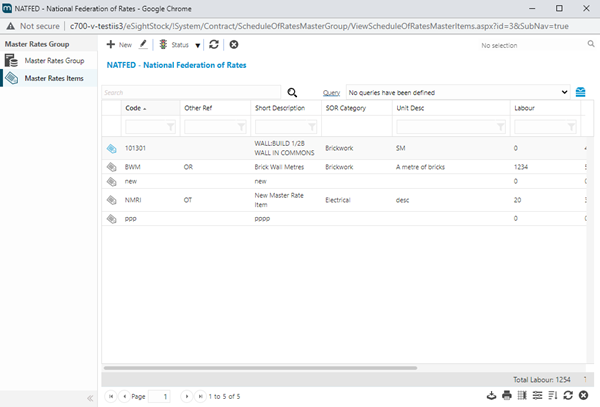600x407 pixels.
Task: Sort by the Code column header
Action: tap(133, 108)
